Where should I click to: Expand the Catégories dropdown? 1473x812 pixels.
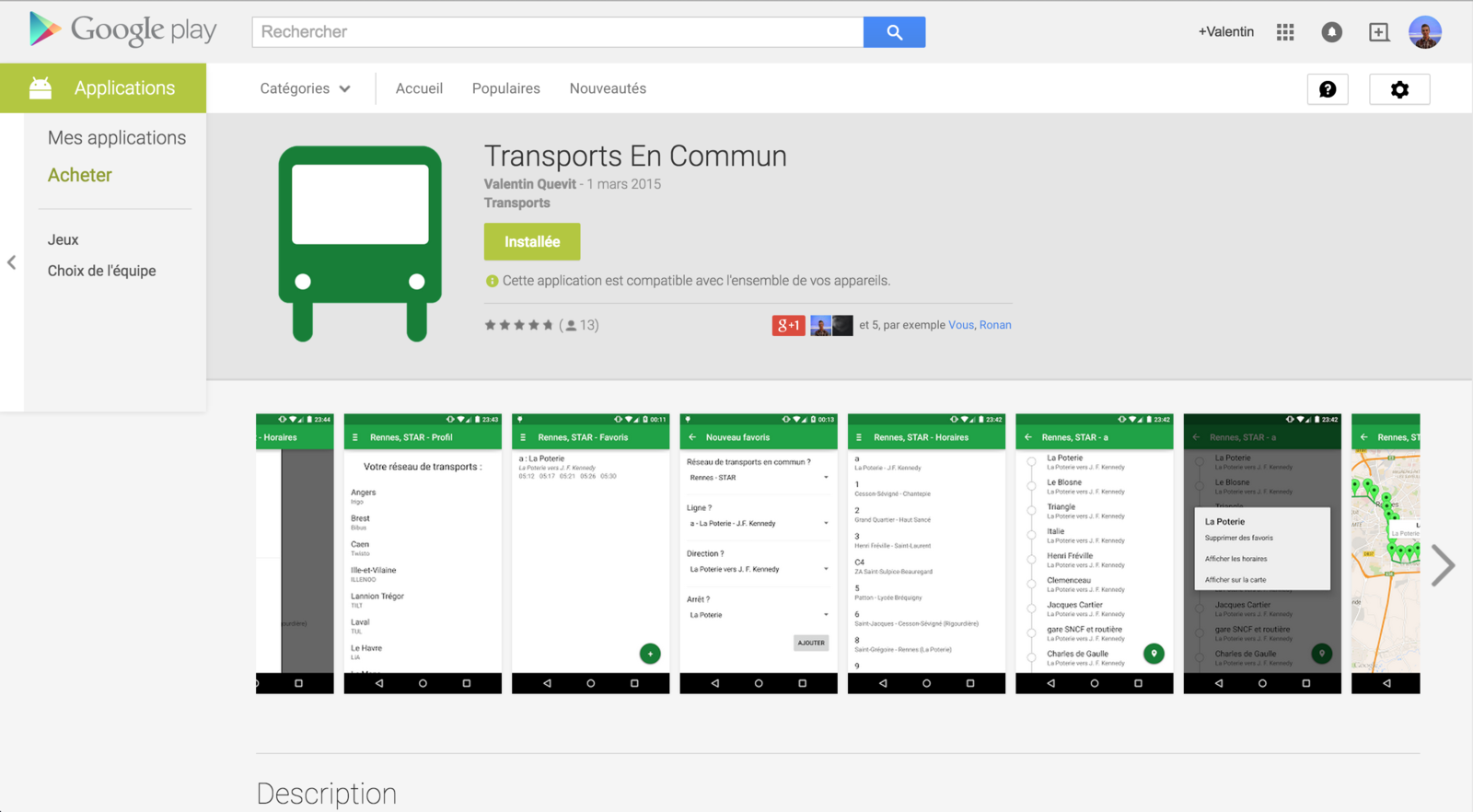[x=305, y=88]
